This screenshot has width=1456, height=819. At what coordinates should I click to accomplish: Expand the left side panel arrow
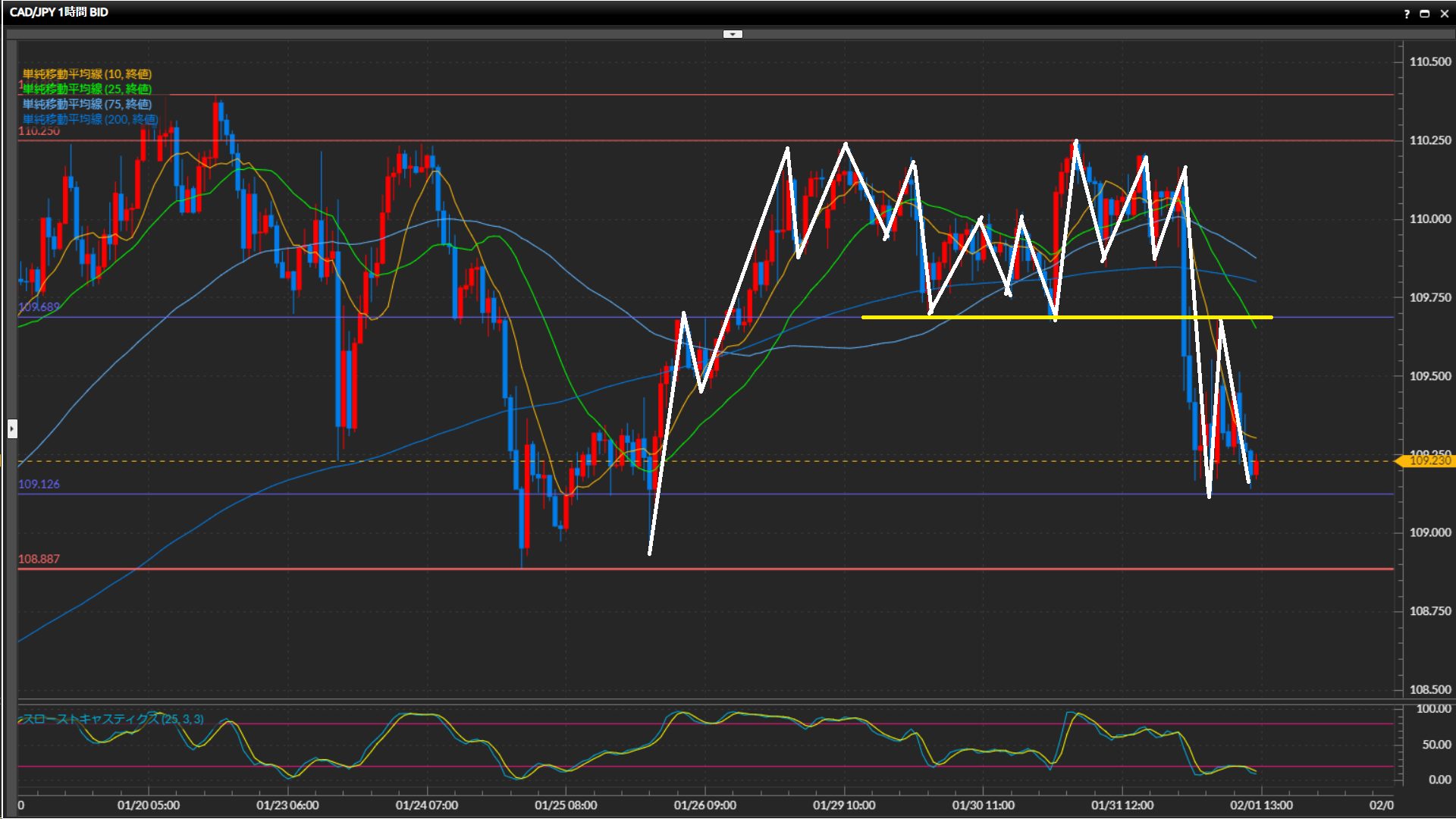point(12,429)
